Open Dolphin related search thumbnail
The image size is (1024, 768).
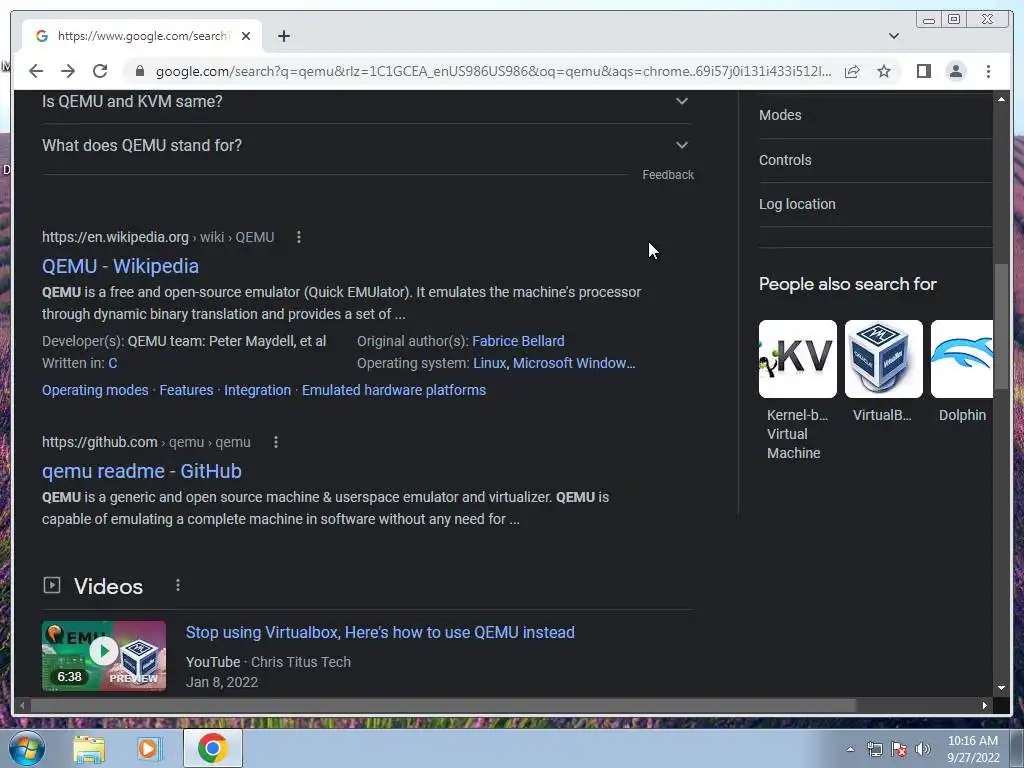pyautogui.click(x=962, y=359)
